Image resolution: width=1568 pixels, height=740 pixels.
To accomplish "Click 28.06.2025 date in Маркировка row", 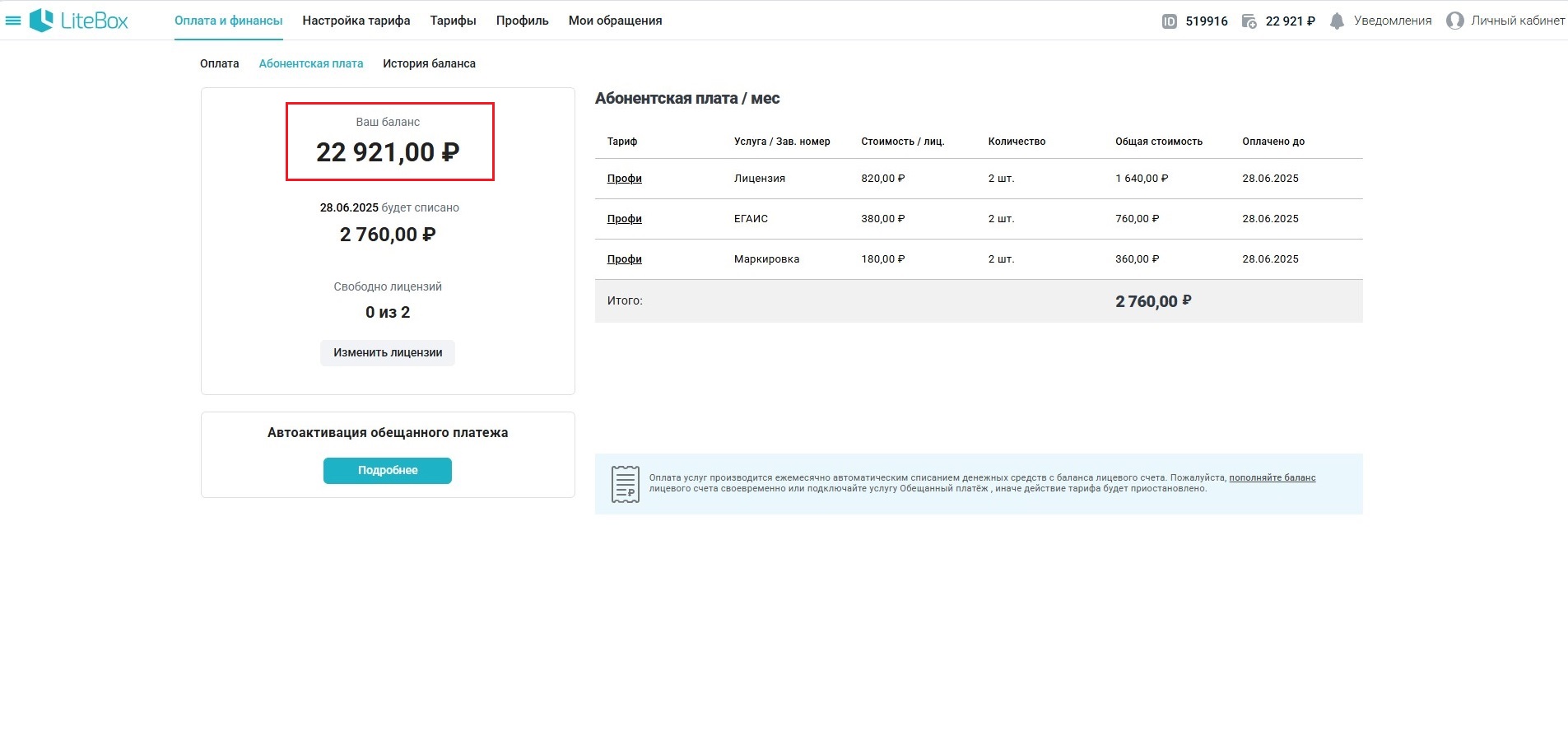I will click(x=1270, y=259).
